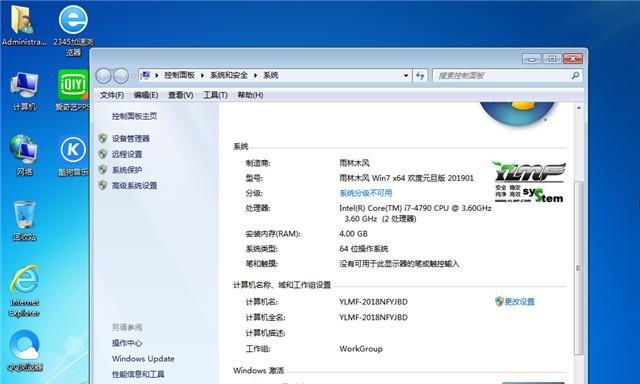Click the Windows Update link
Screen dimensions: 640x384
143,359
